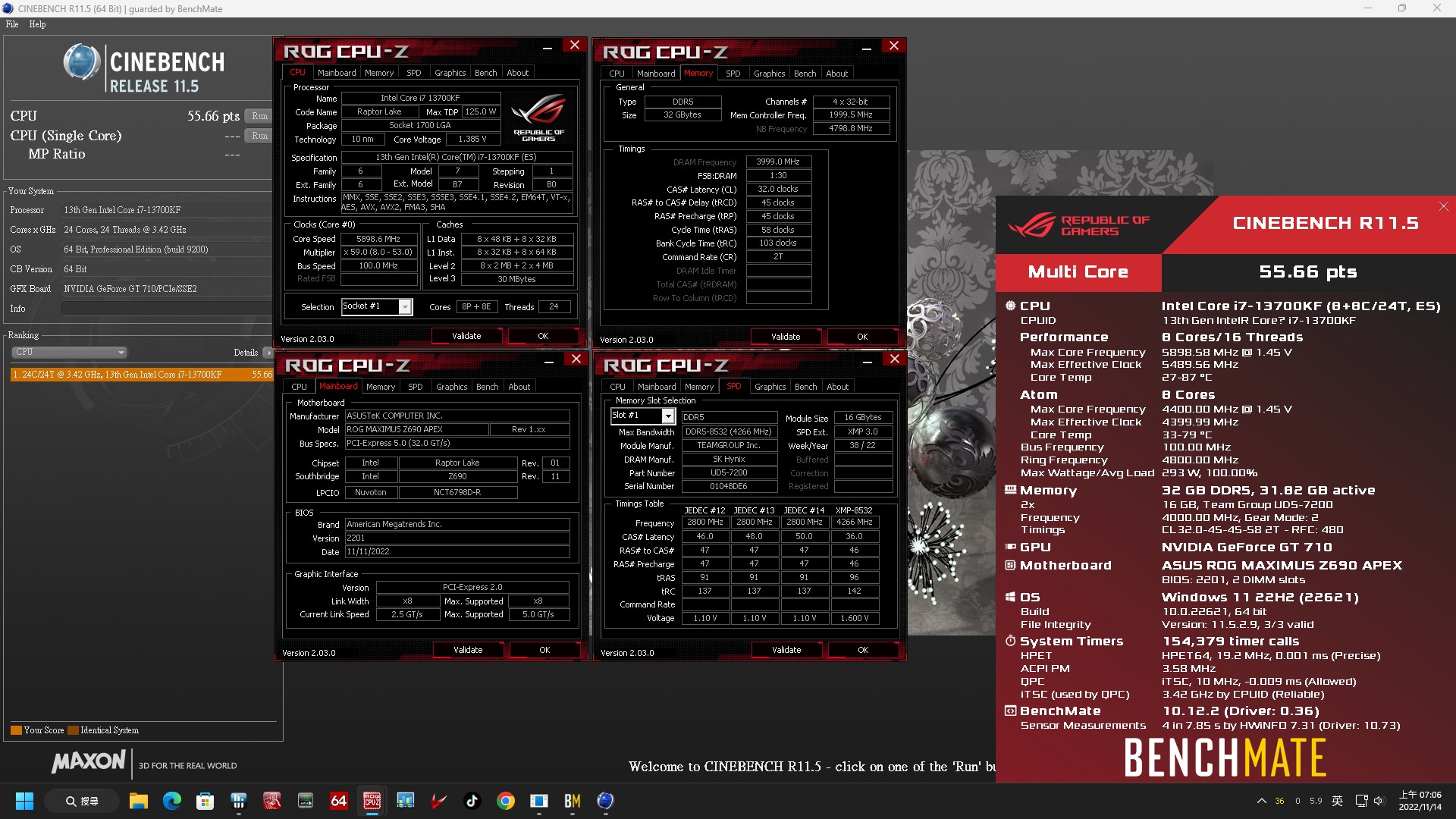Launch Microsoft Edge from the taskbar
This screenshot has height=819, width=1456.
171,801
